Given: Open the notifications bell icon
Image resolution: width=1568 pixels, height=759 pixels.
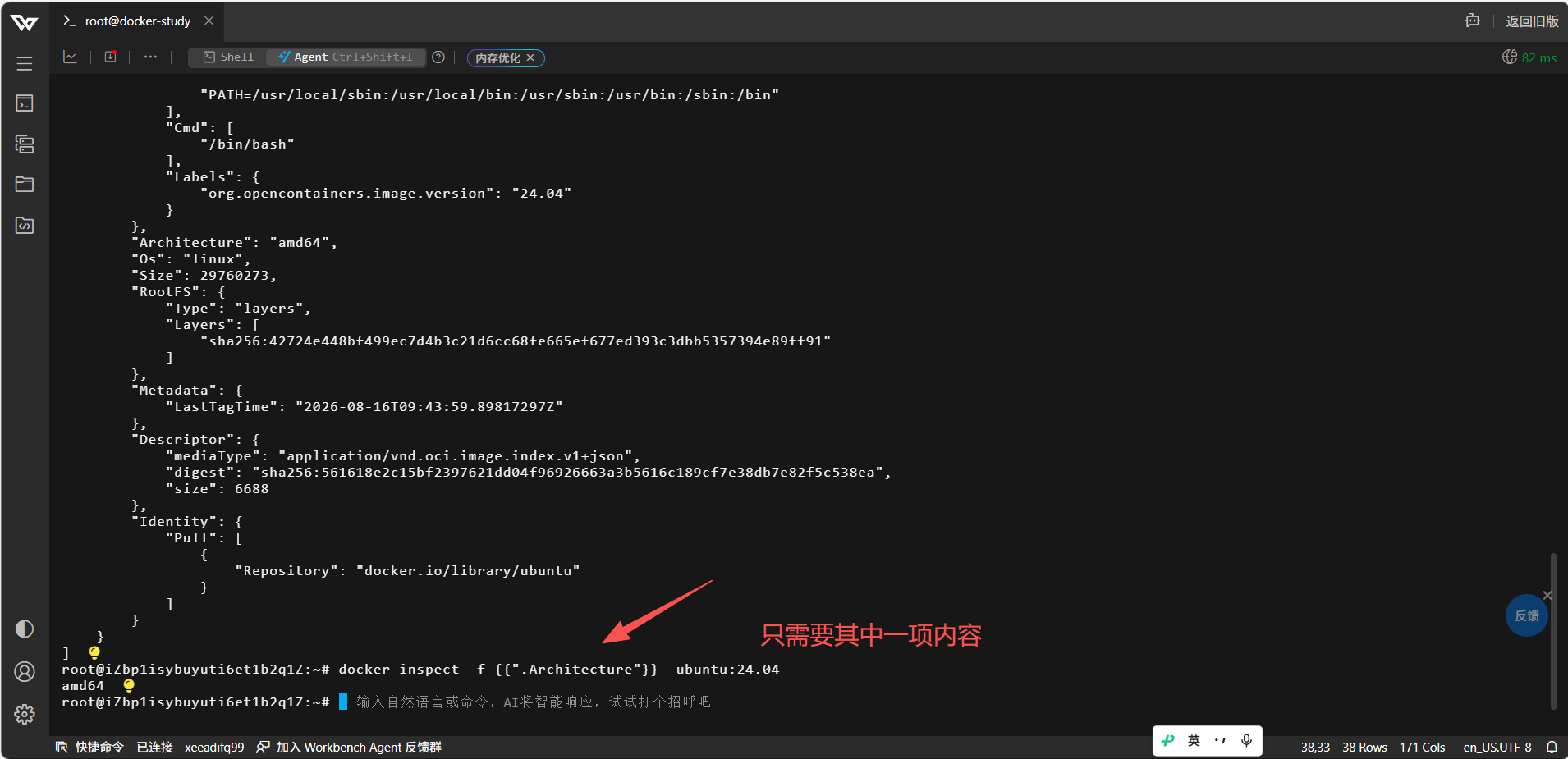Looking at the screenshot, I should [1552, 747].
